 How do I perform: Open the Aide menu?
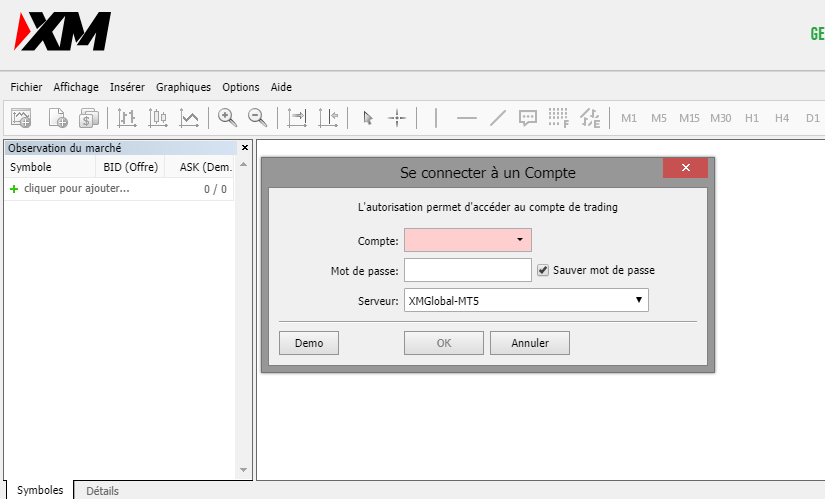(x=281, y=87)
